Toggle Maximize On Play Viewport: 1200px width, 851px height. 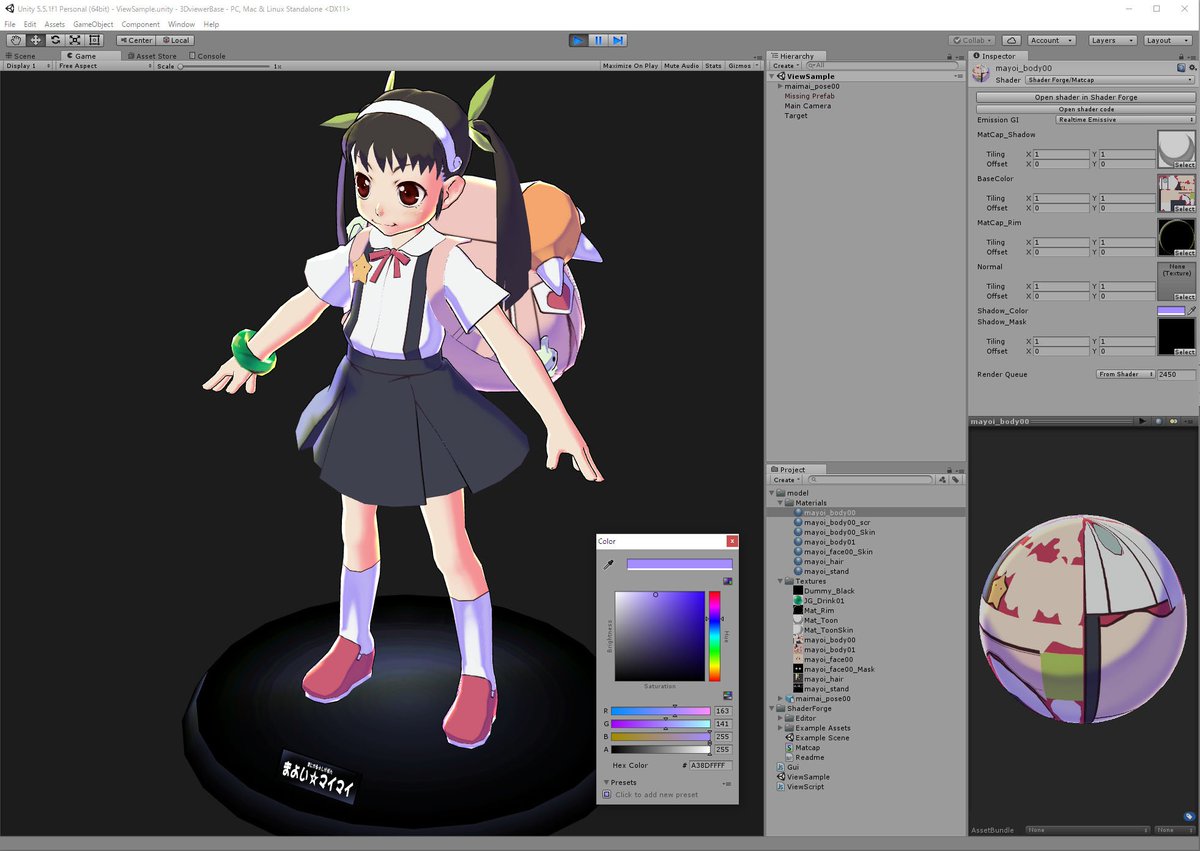click(630, 66)
